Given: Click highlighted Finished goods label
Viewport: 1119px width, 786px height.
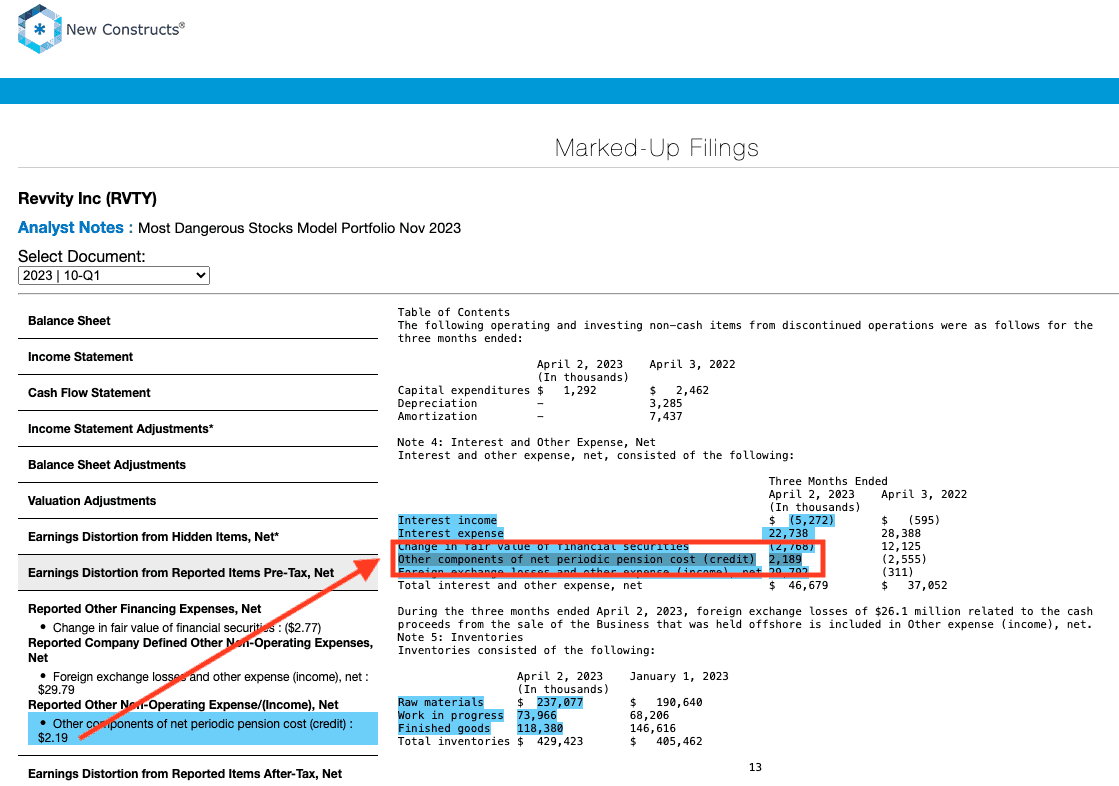Looking at the screenshot, I should [x=444, y=728].
